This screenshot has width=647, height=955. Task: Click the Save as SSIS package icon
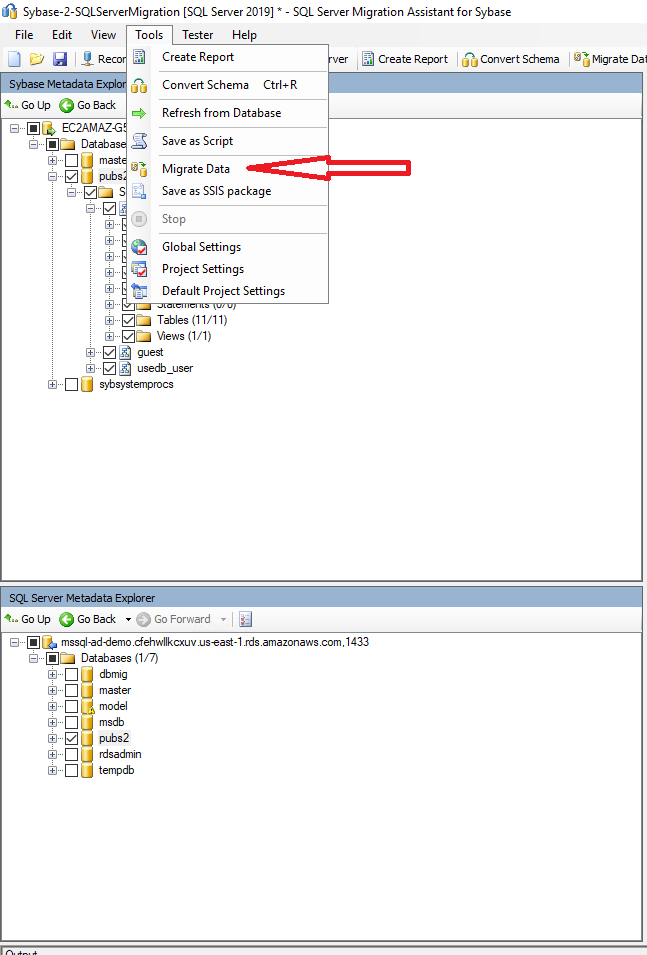point(140,191)
